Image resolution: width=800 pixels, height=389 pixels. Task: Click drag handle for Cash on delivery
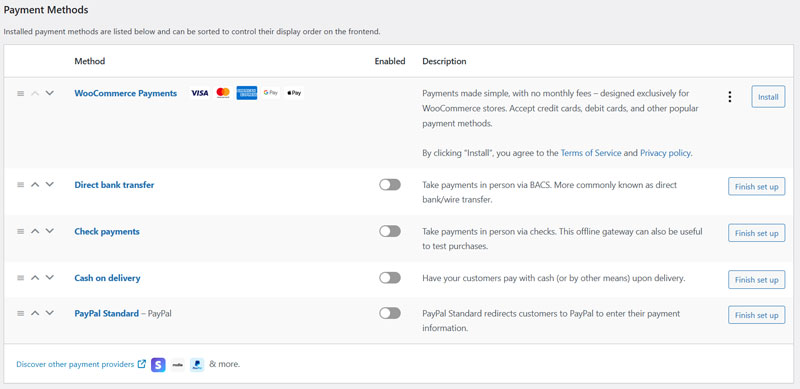pos(20,278)
